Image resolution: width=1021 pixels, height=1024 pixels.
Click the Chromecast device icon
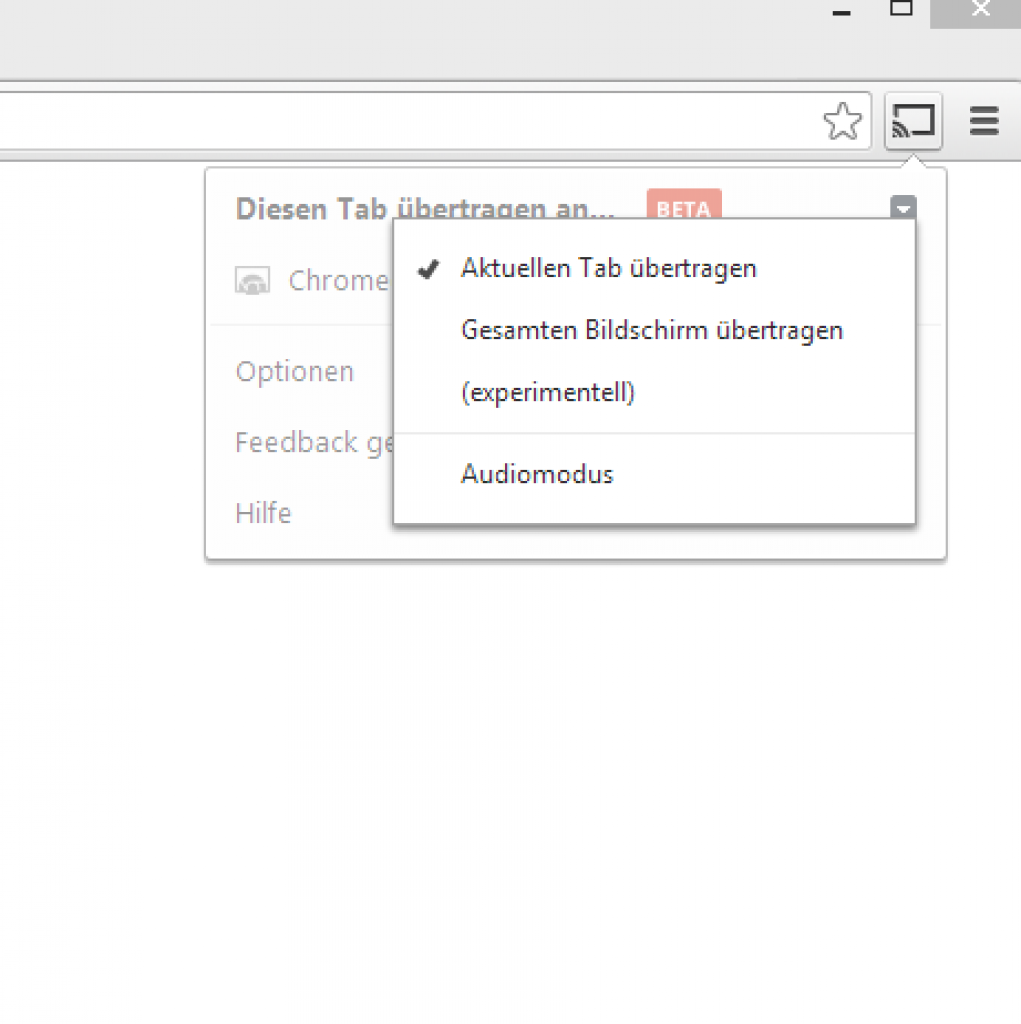(252, 281)
